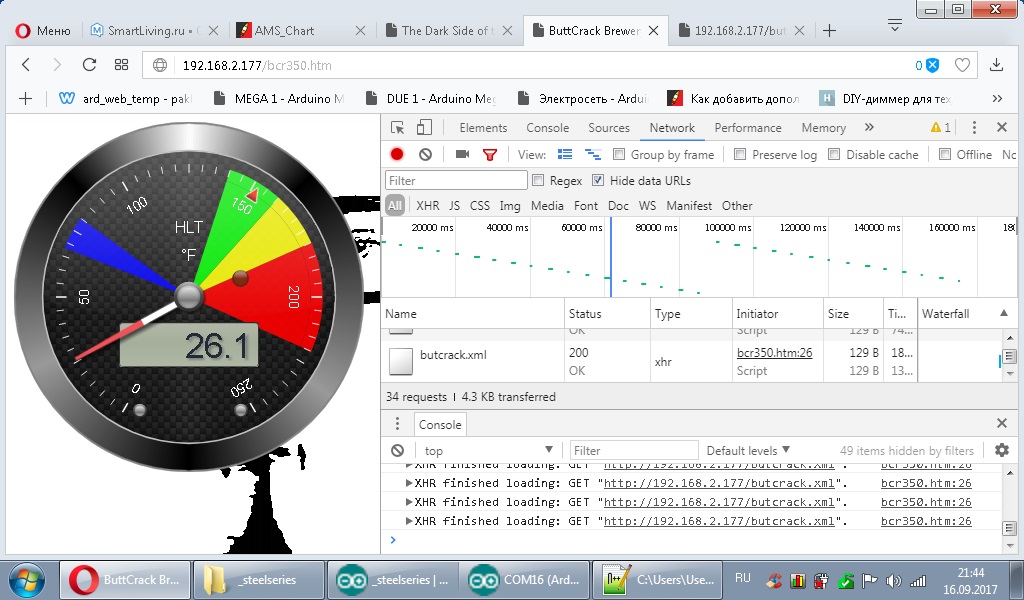Reload the page with the refresh button
Viewport: 1024px width, 600px height.
(x=89, y=65)
